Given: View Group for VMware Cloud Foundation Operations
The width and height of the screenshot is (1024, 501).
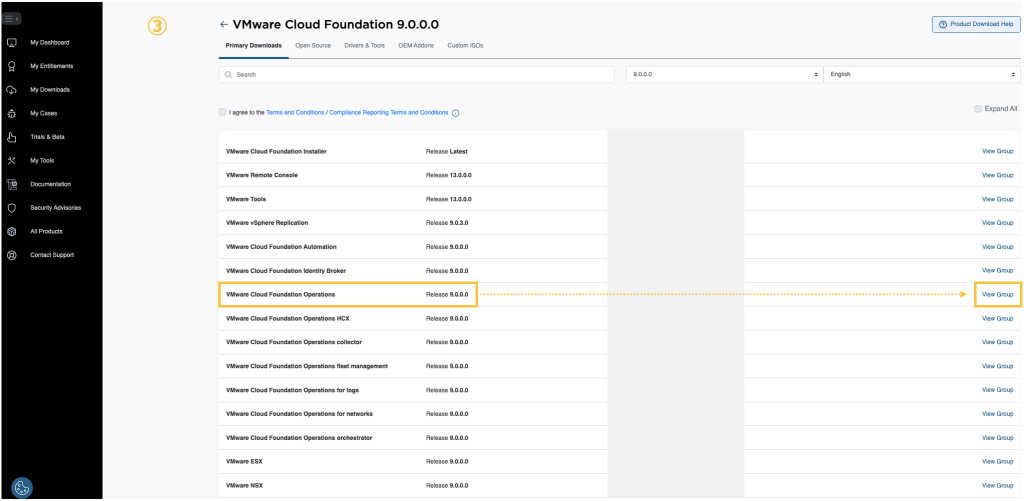Looking at the screenshot, I should tap(997, 295).
